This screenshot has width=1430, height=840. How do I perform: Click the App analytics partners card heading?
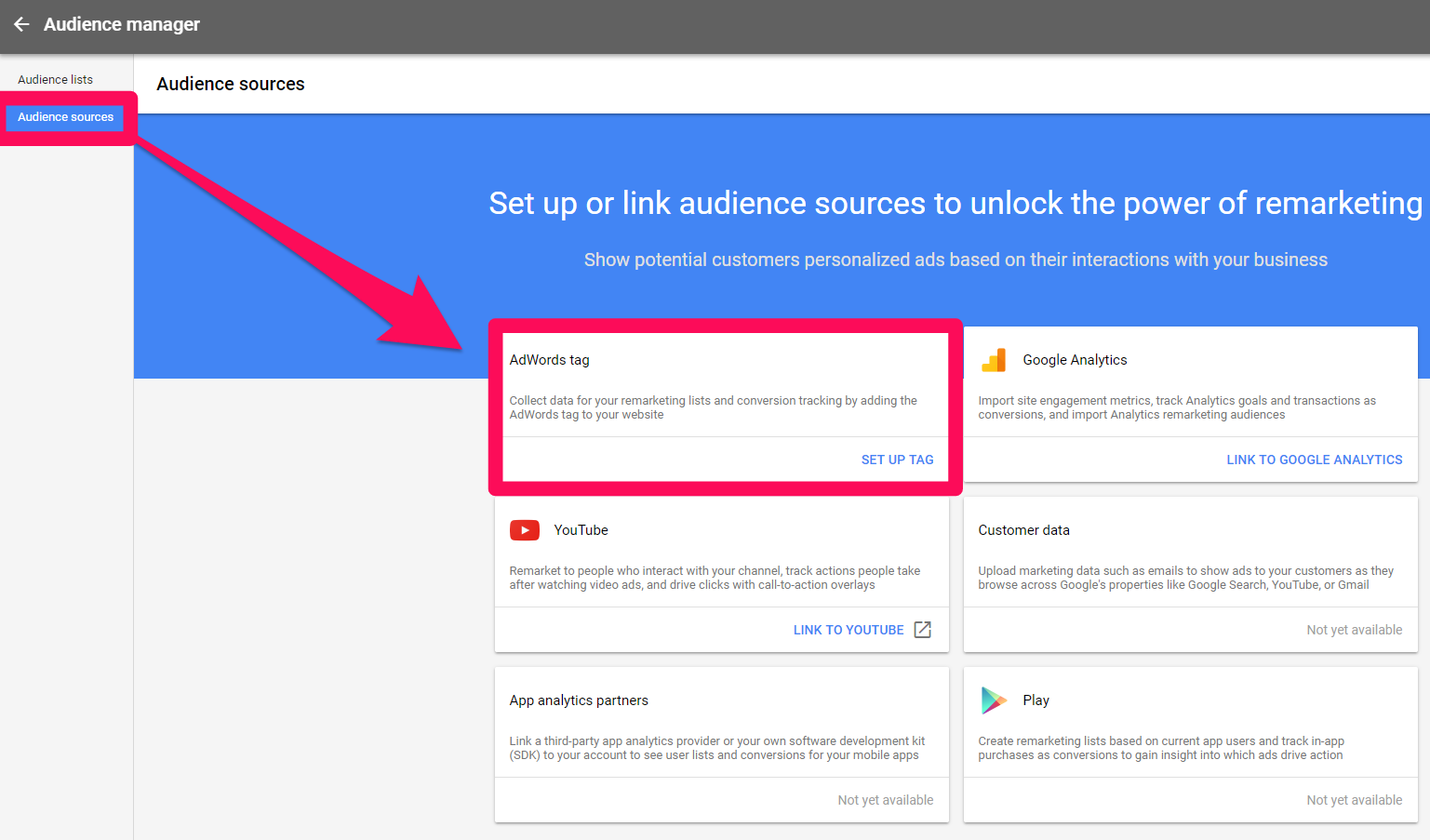click(x=579, y=700)
